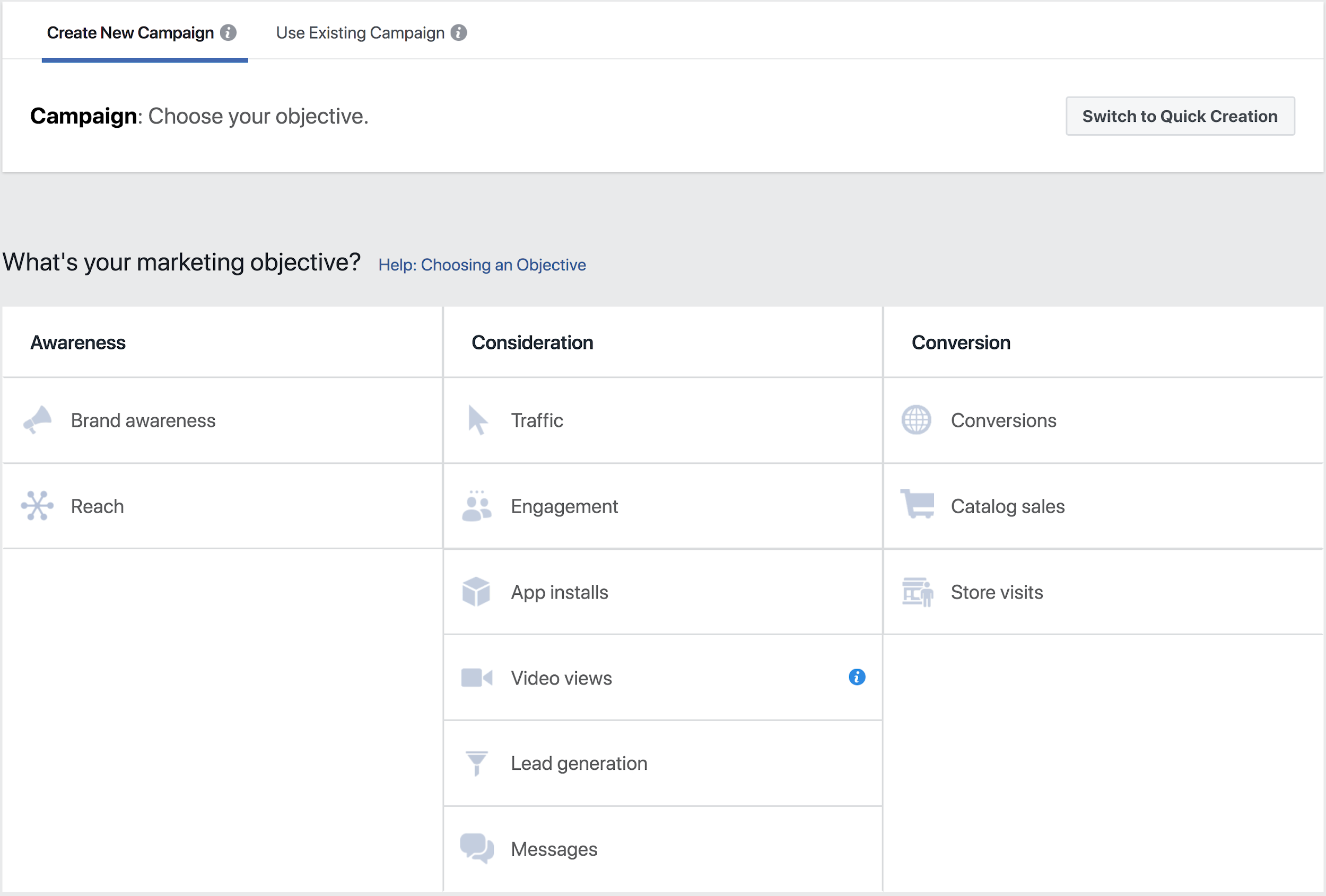
Task: Select the Video views objective icon
Action: point(475,677)
